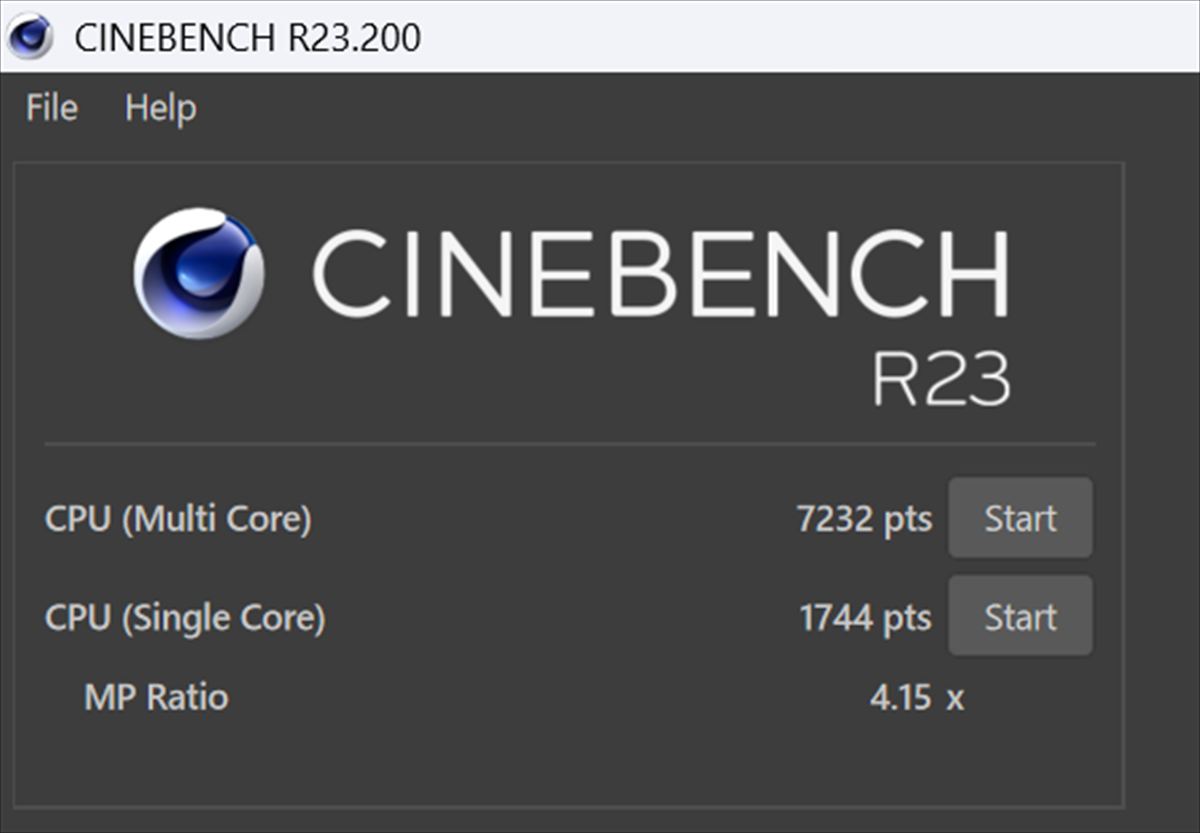Click empty title bar space right of title
This screenshot has width=1200, height=833.
pos(800,37)
